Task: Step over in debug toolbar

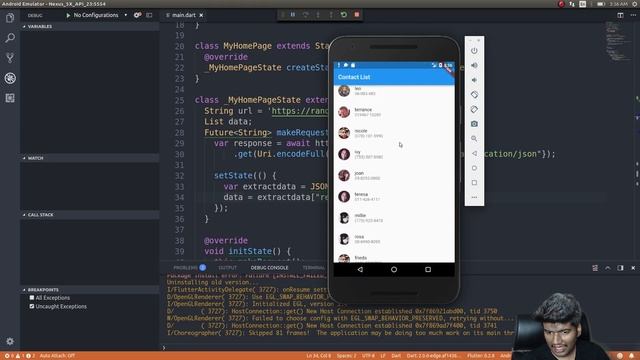Action: click(305, 15)
